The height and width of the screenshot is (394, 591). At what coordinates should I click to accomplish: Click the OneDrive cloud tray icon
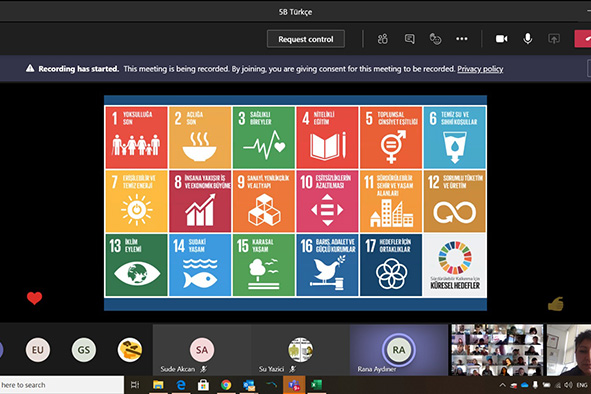pyautogui.click(x=524, y=385)
